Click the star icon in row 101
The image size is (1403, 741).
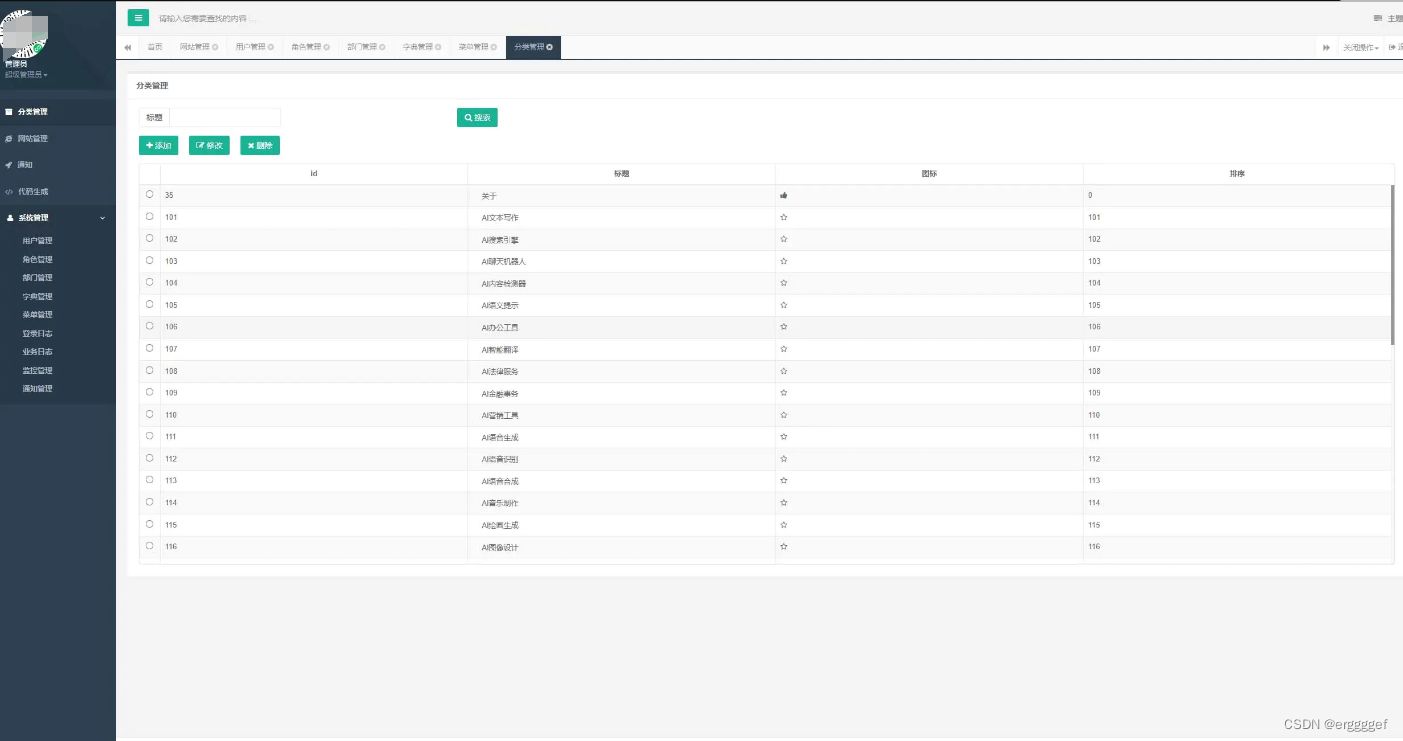pos(784,217)
